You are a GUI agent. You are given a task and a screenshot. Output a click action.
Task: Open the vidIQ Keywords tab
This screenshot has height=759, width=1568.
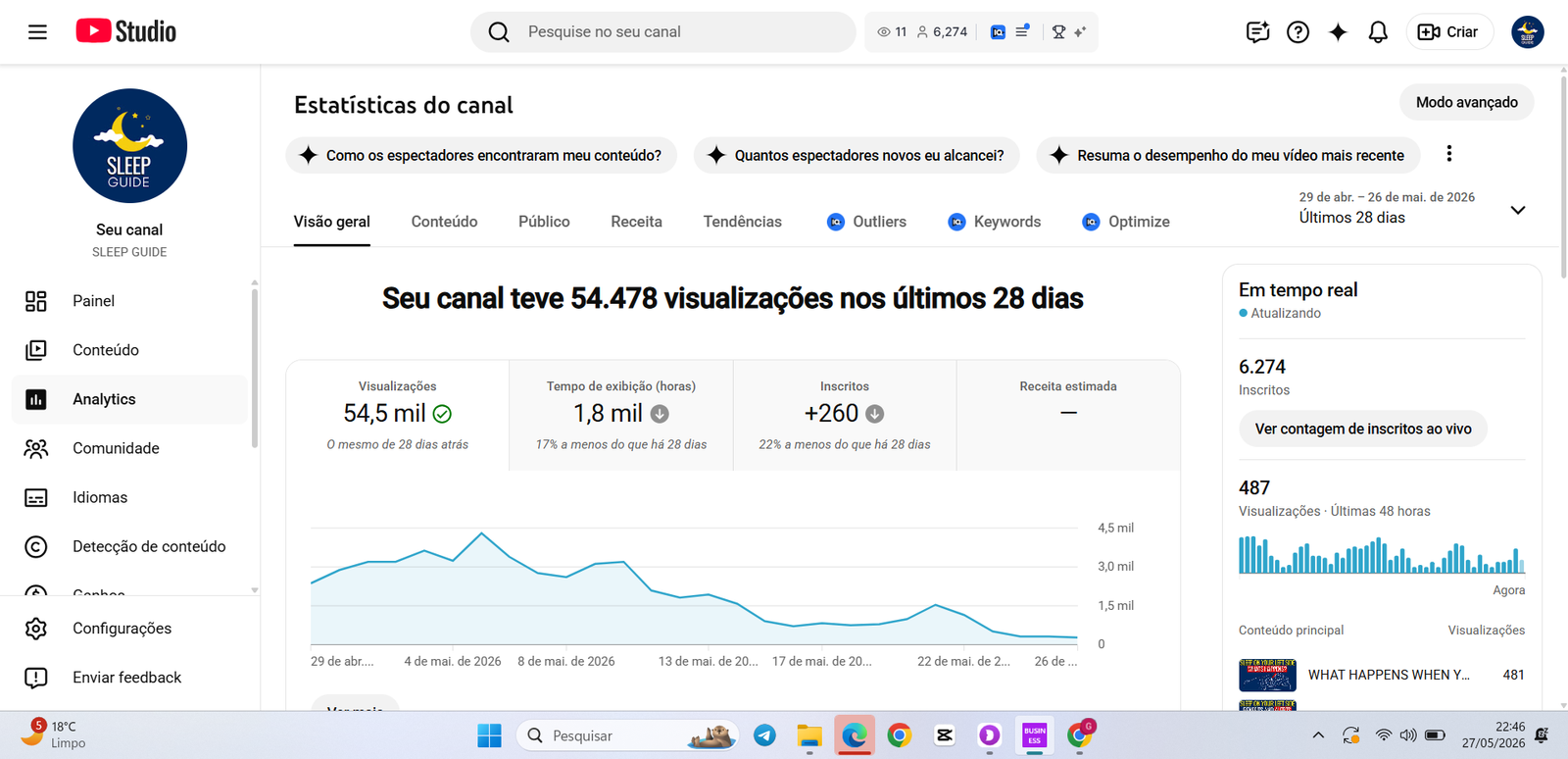point(995,222)
